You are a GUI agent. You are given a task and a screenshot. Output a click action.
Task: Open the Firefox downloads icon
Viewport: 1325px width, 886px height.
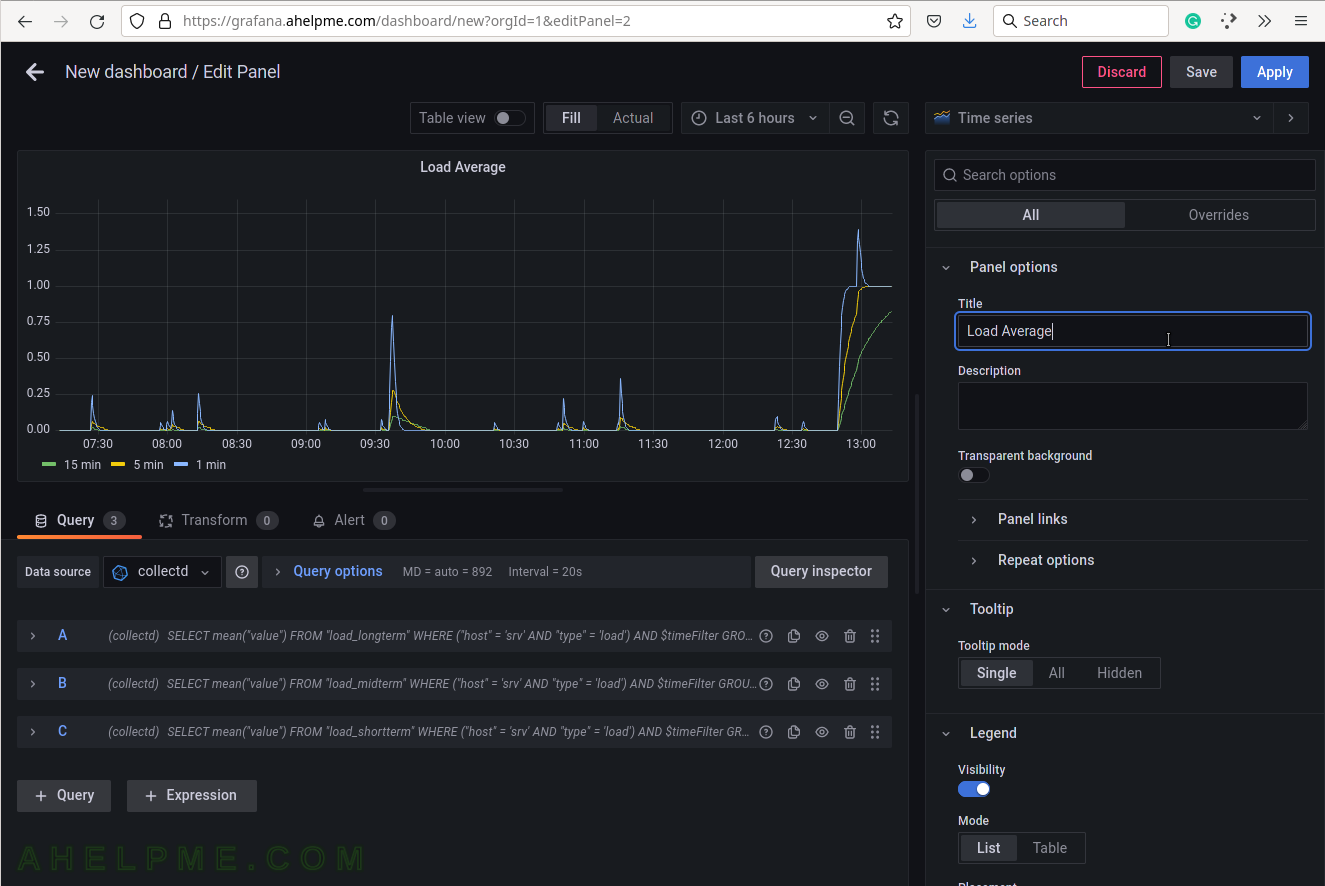(969, 21)
